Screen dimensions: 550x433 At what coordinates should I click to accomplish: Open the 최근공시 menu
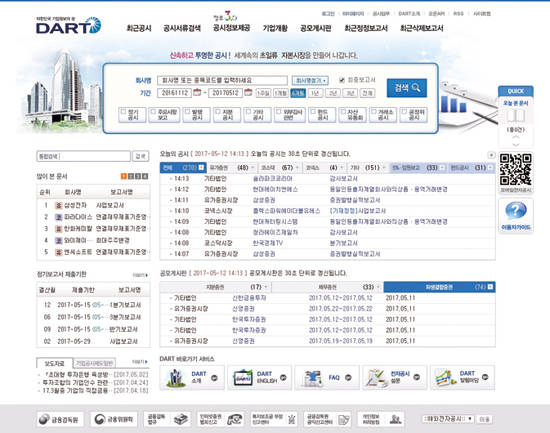(139, 28)
